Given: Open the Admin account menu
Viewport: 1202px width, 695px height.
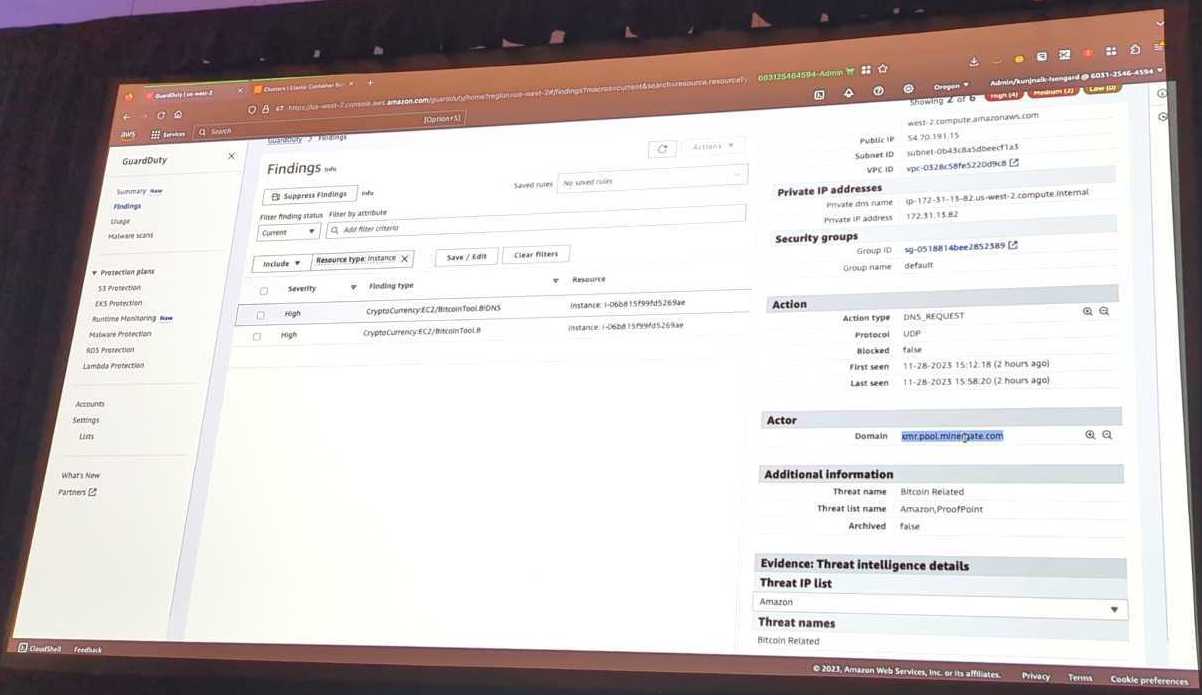Looking at the screenshot, I should [x=1075, y=76].
